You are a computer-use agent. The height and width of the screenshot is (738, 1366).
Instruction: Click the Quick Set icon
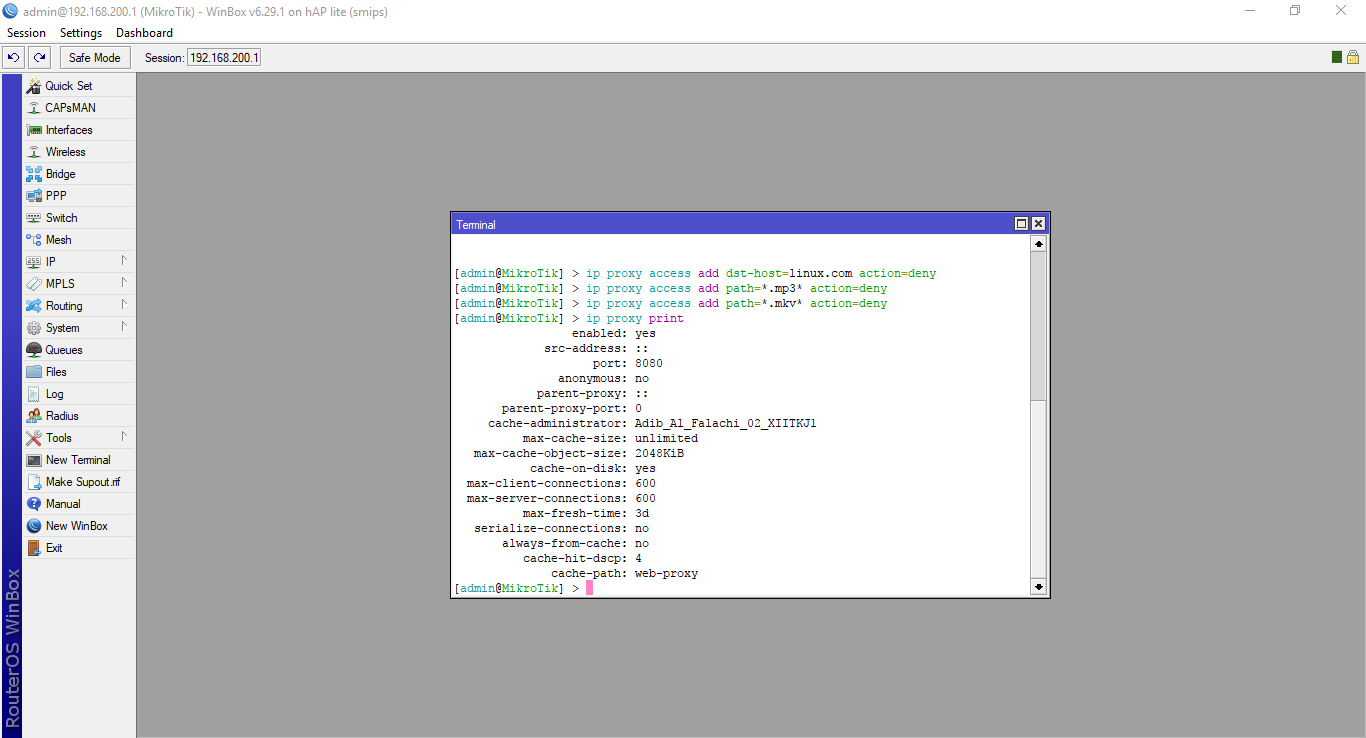pyautogui.click(x=34, y=86)
